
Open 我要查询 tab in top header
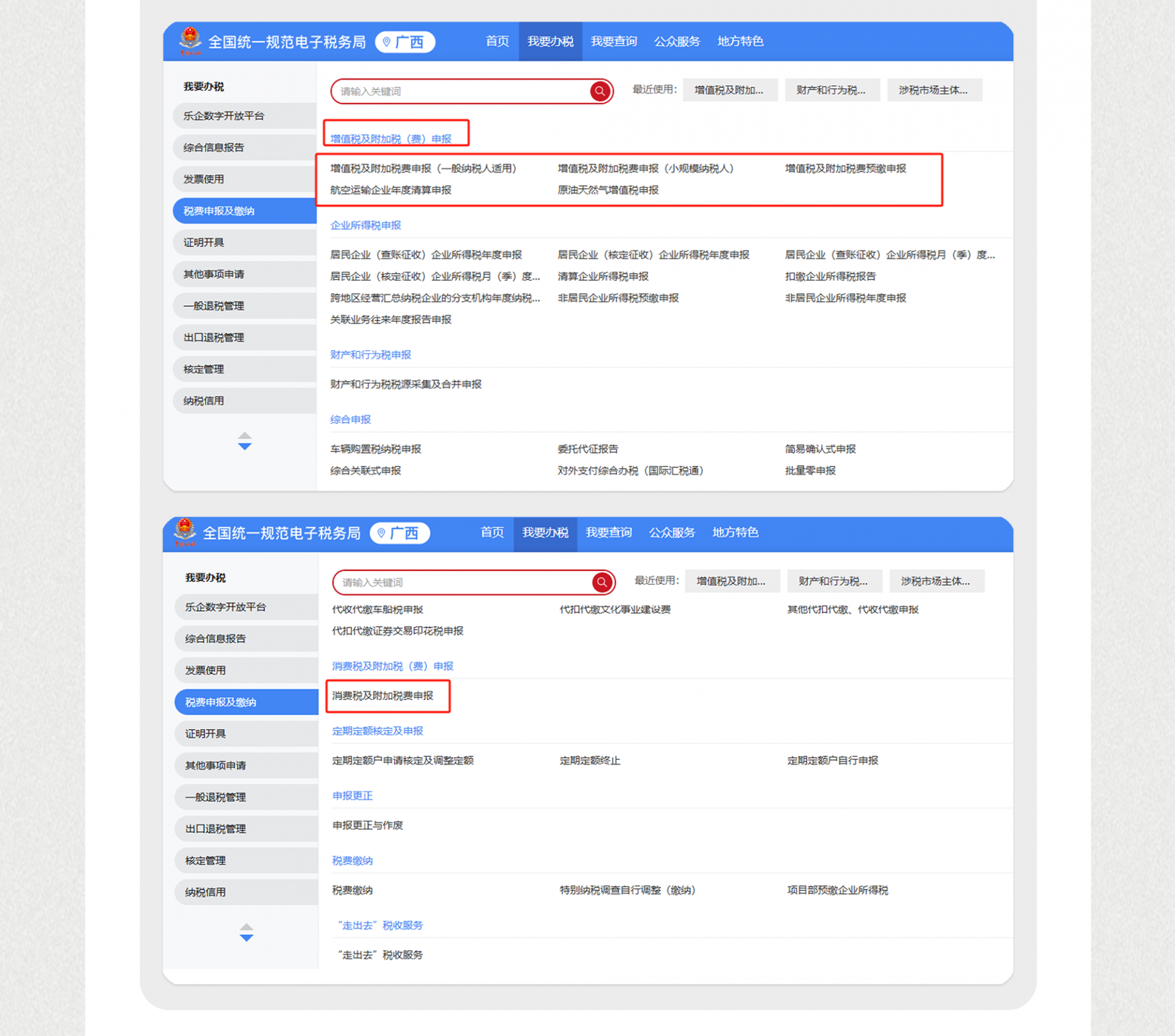613,41
